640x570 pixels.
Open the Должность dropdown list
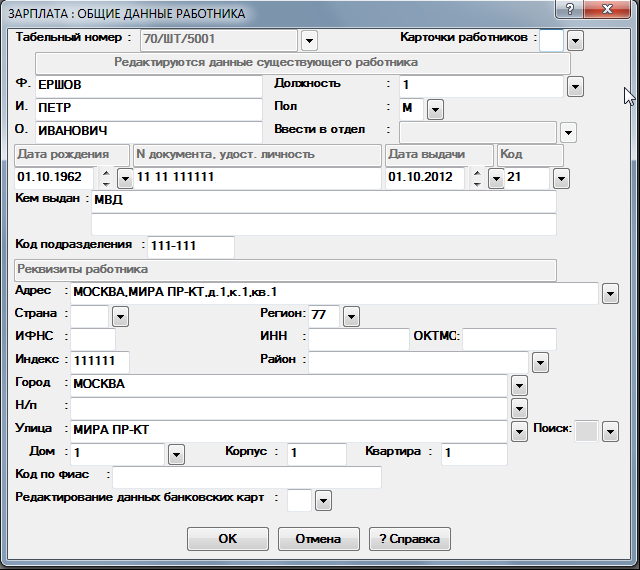[575, 86]
